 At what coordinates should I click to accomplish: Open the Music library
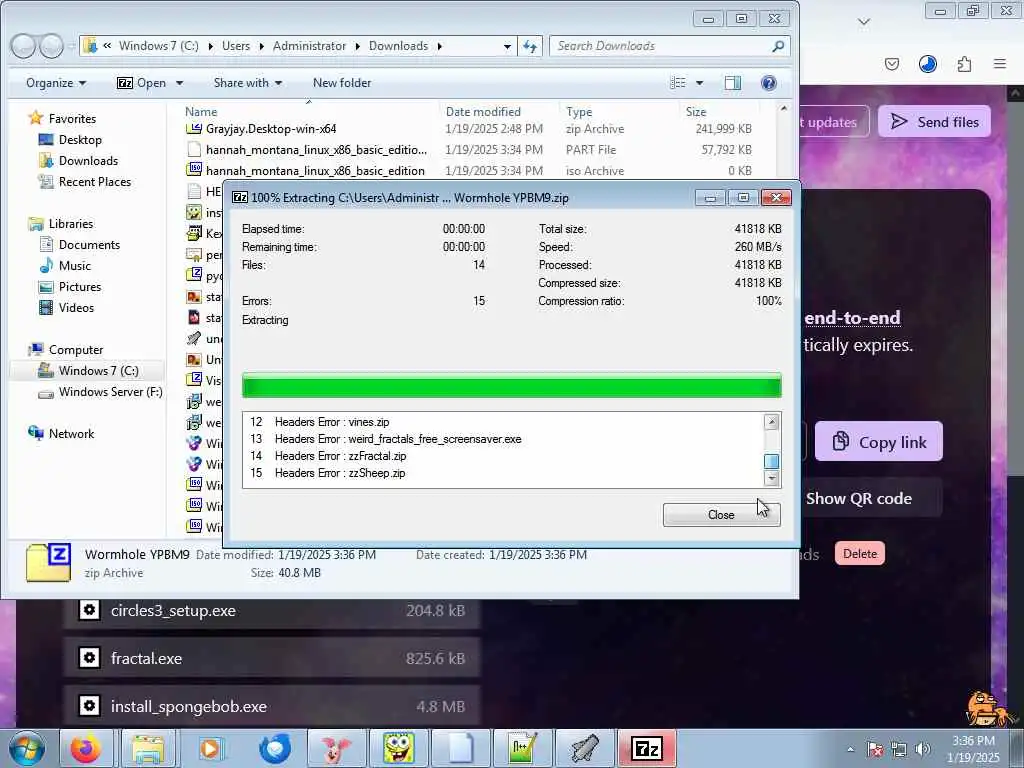pyautogui.click(x=74, y=265)
